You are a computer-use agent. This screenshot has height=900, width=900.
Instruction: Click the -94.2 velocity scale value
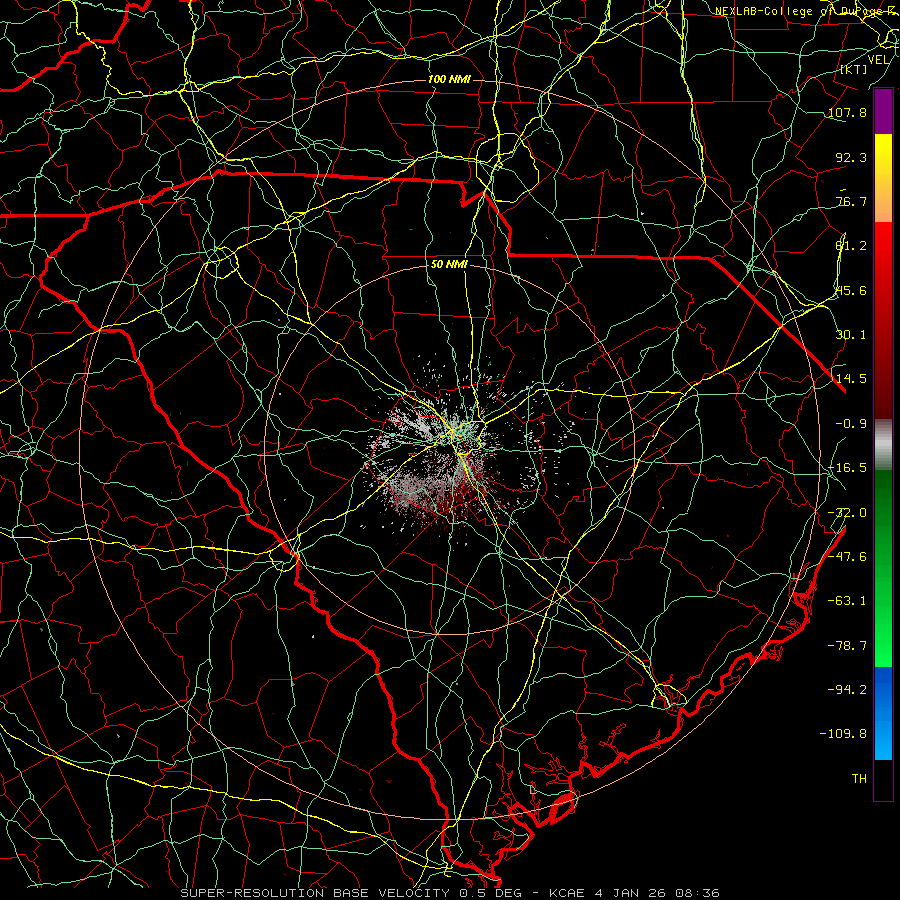[847, 690]
